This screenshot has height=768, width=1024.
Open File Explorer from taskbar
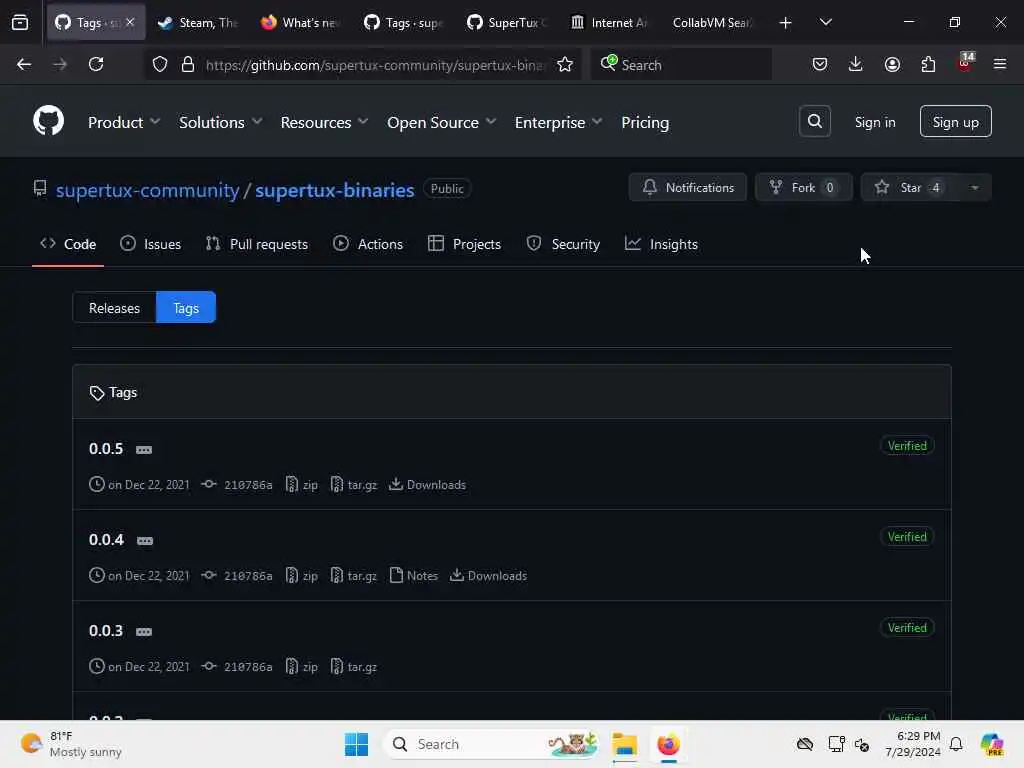pos(624,744)
